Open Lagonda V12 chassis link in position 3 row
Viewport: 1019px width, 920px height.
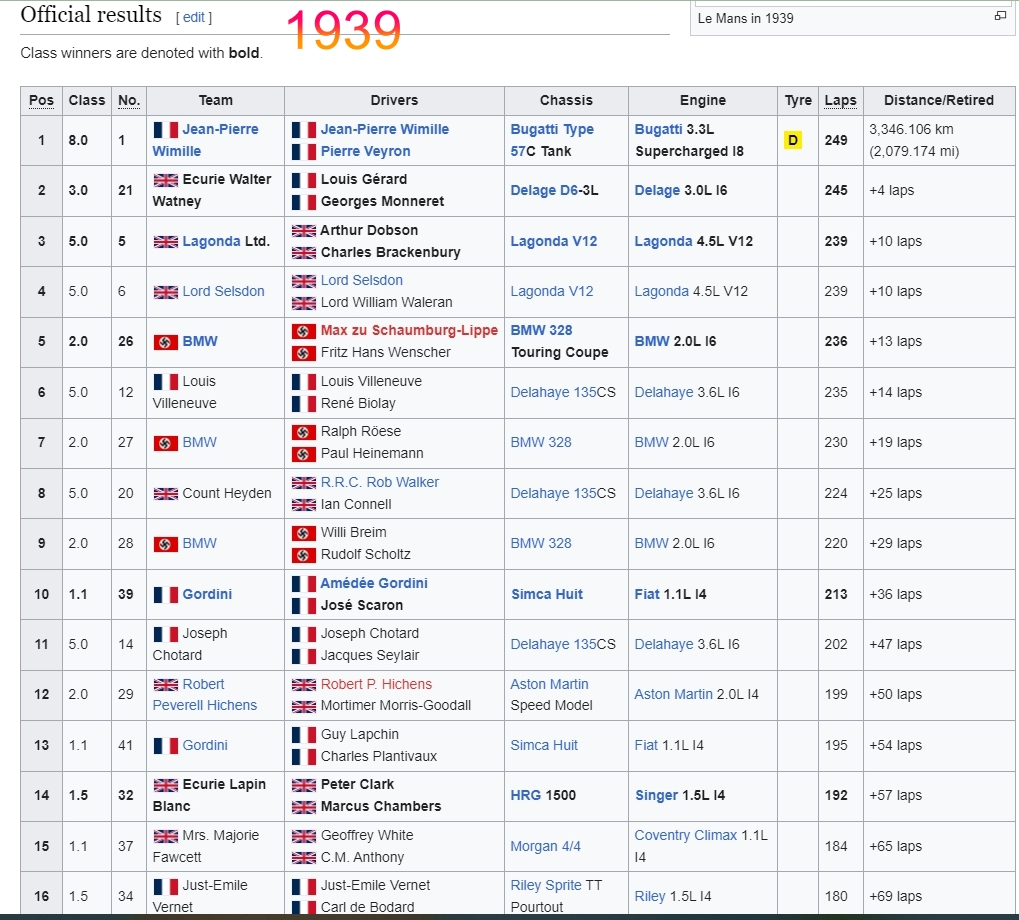coord(554,242)
